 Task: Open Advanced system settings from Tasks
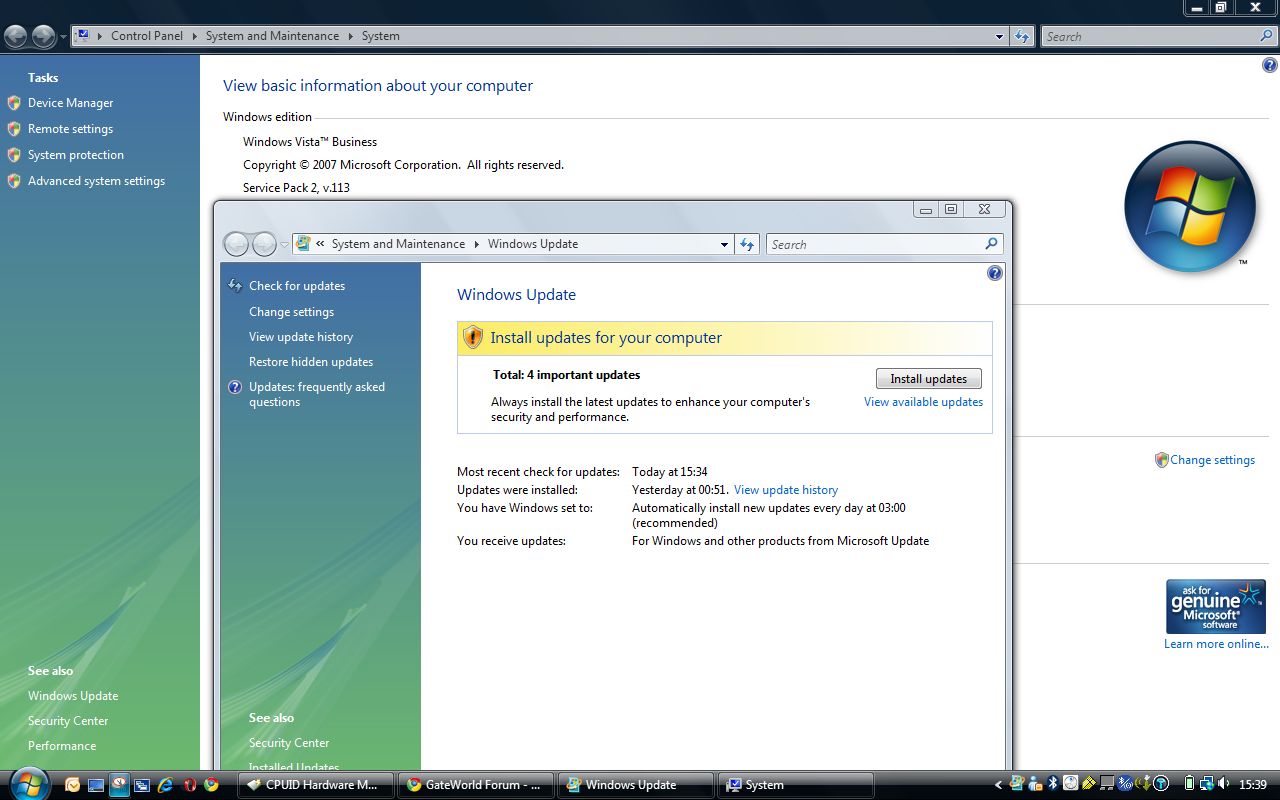96,181
